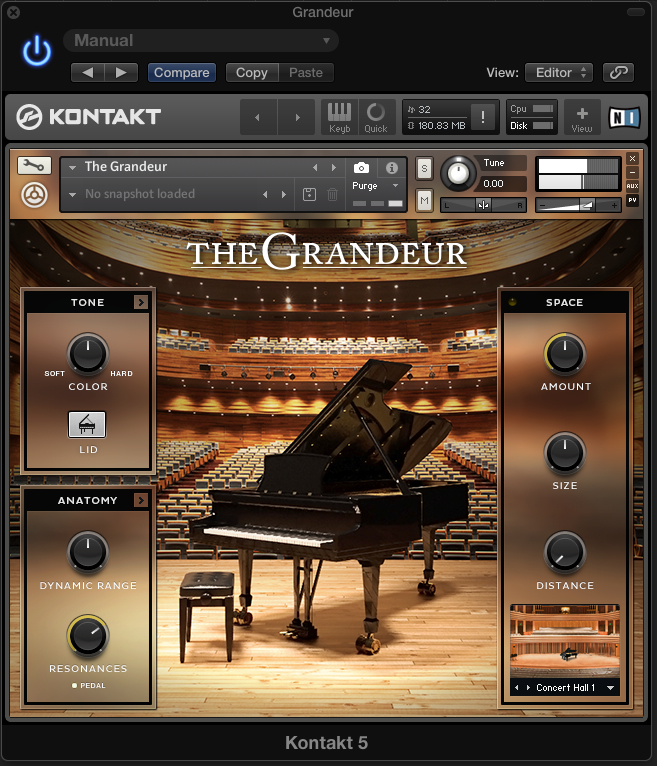This screenshot has width=657, height=766.
Task: Click the pan slider between L and R
Action: click(x=483, y=205)
